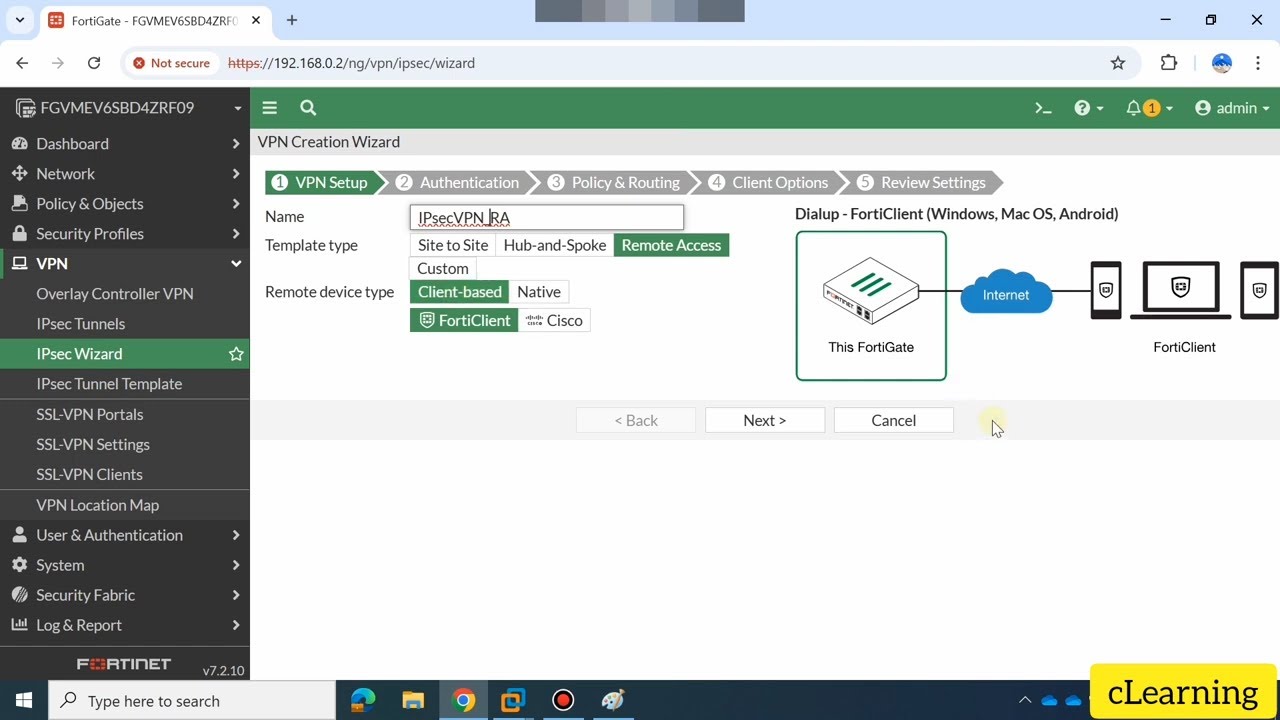Bookmark this page with the star icon

pyautogui.click(x=1118, y=63)
